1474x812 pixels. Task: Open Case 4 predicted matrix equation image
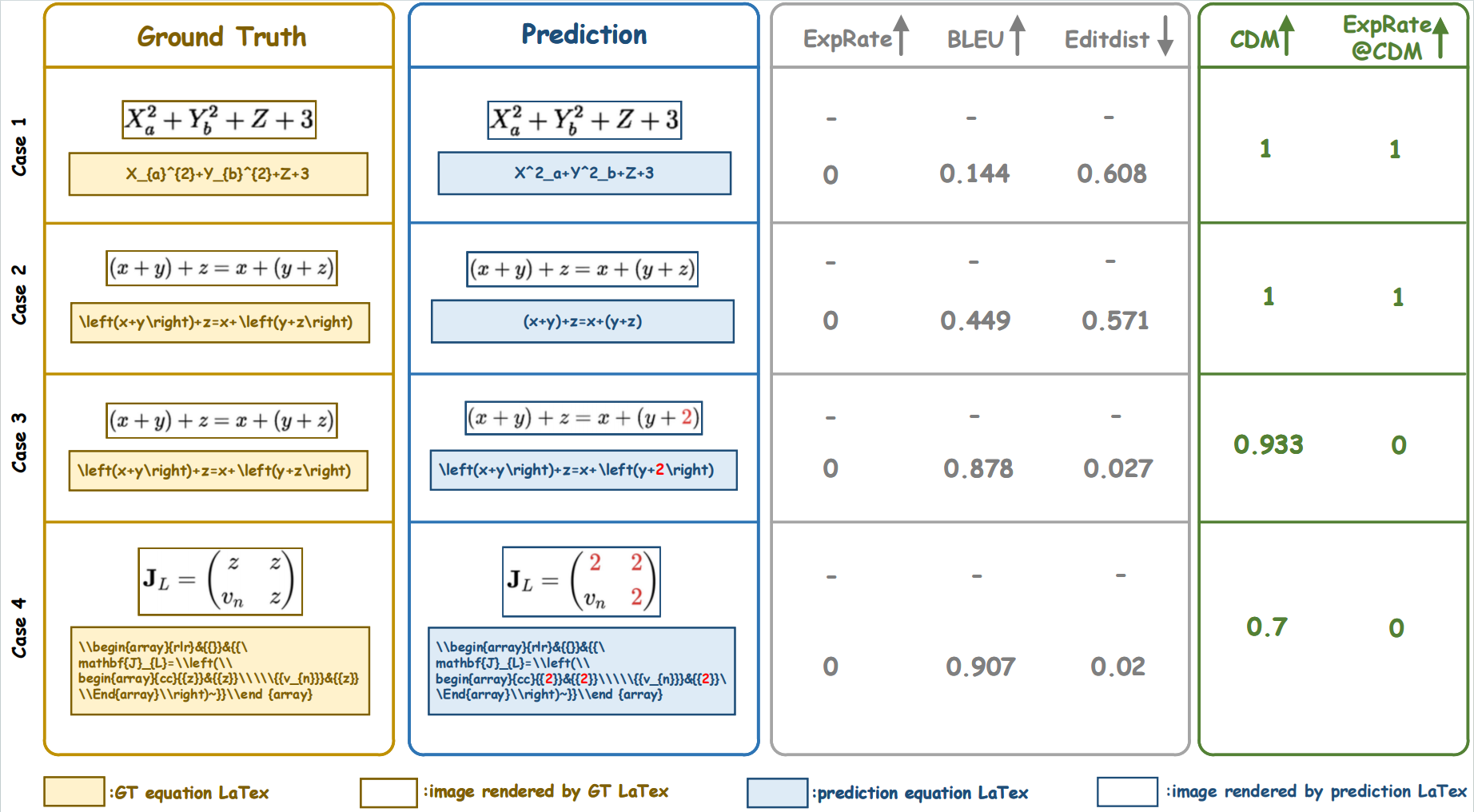(x=581, y=582)
